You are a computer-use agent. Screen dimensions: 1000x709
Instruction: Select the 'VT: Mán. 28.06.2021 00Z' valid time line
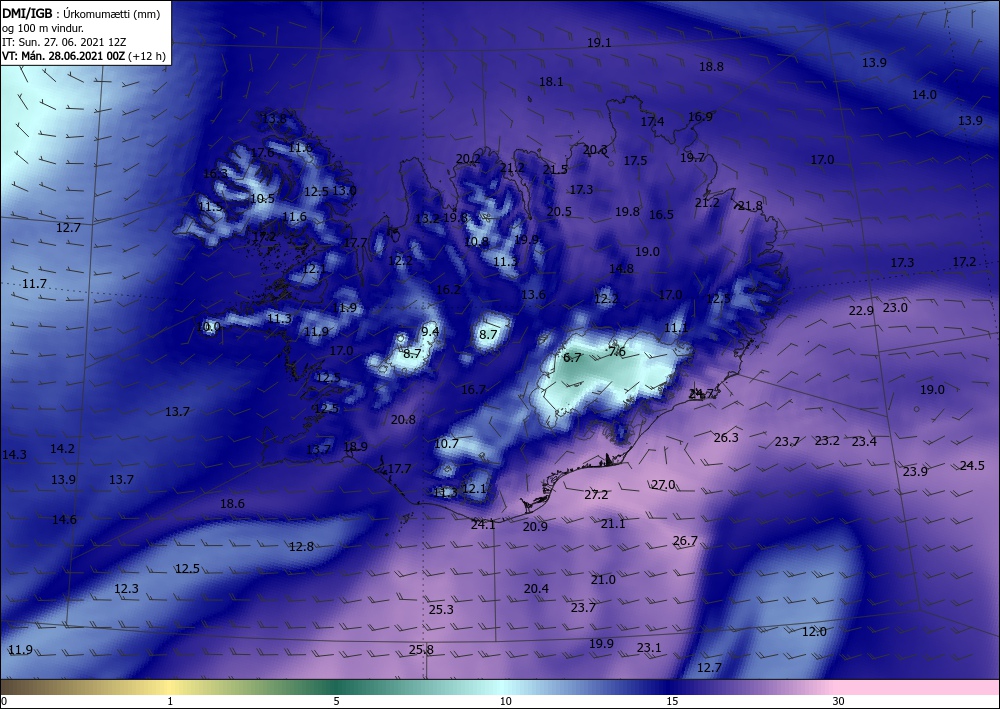pyautogui.click(x=64, y=56)
